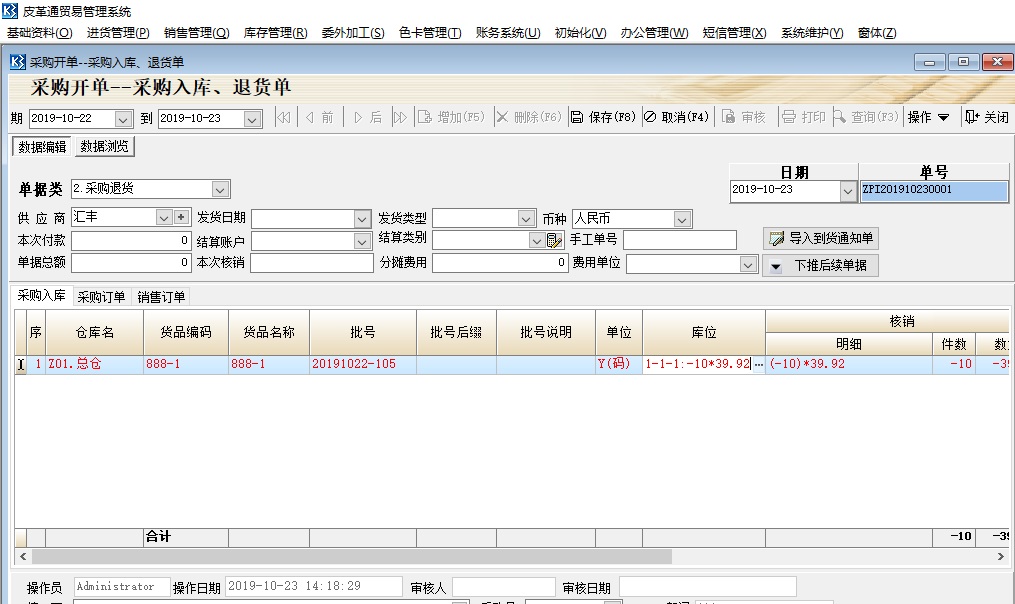Open the 单据类 document type dropdown
1015x604 pixels.
coord(222,188)
